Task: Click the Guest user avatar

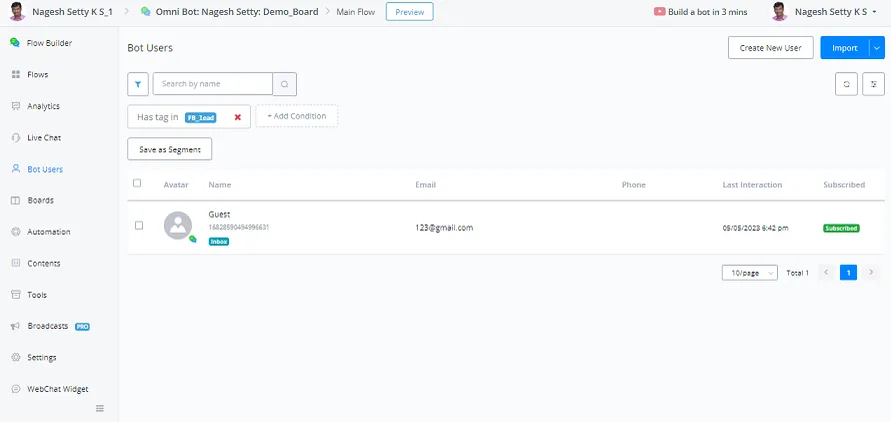Action: tap(178, 225)
